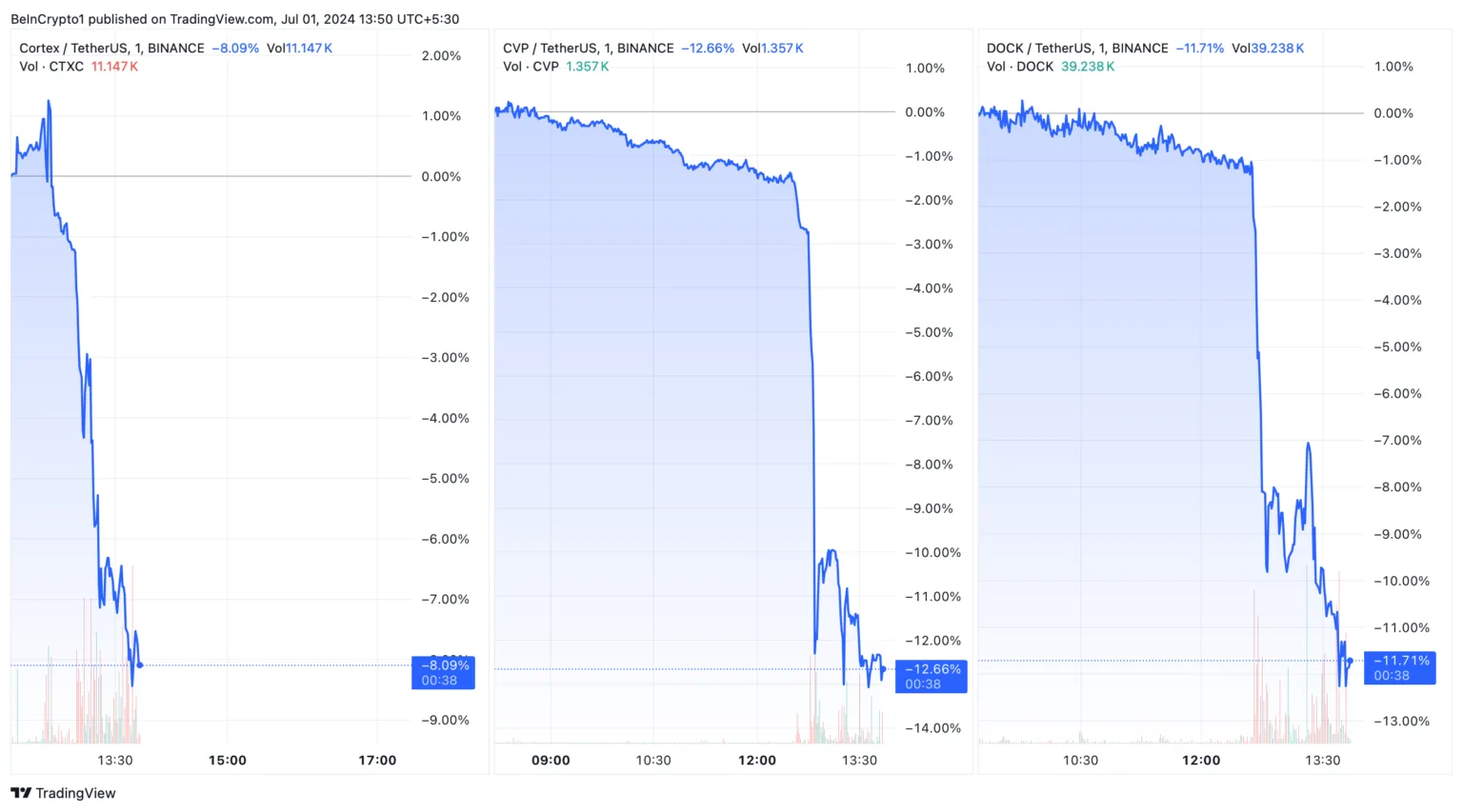Click the 12:00 time marker on CVP chart
The height and width of the screenshot is (812, 1463).
coord(757,760)
